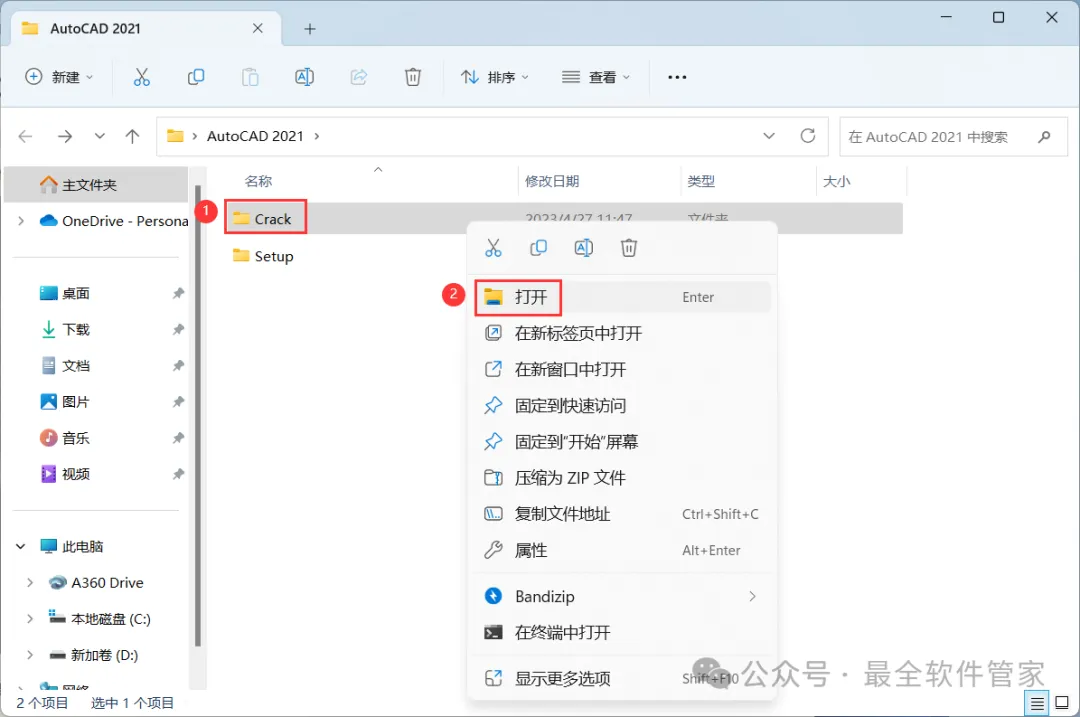This screenshot has height=717, width=1080.
Task: Select 固定到快速访问 menu item
Action: coord(622,406)
